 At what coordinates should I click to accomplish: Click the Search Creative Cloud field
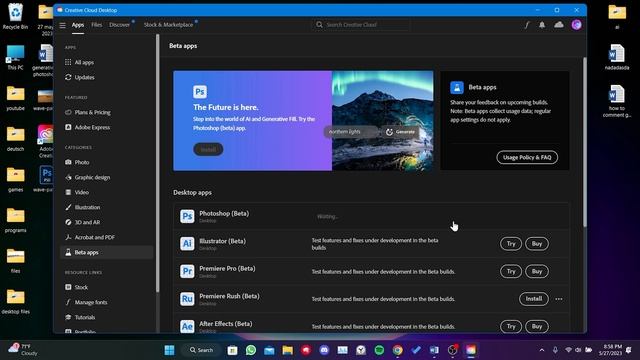tap(361, 25)
